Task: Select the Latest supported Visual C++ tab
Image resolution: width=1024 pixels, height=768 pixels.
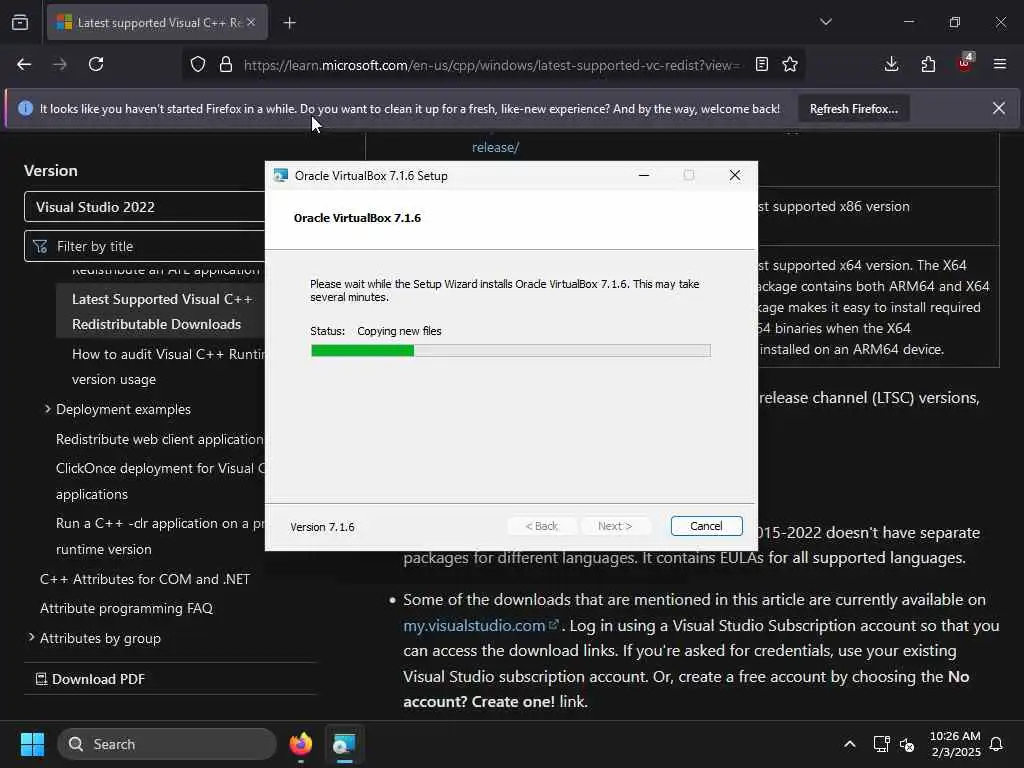Action: (x=157, y=22)
